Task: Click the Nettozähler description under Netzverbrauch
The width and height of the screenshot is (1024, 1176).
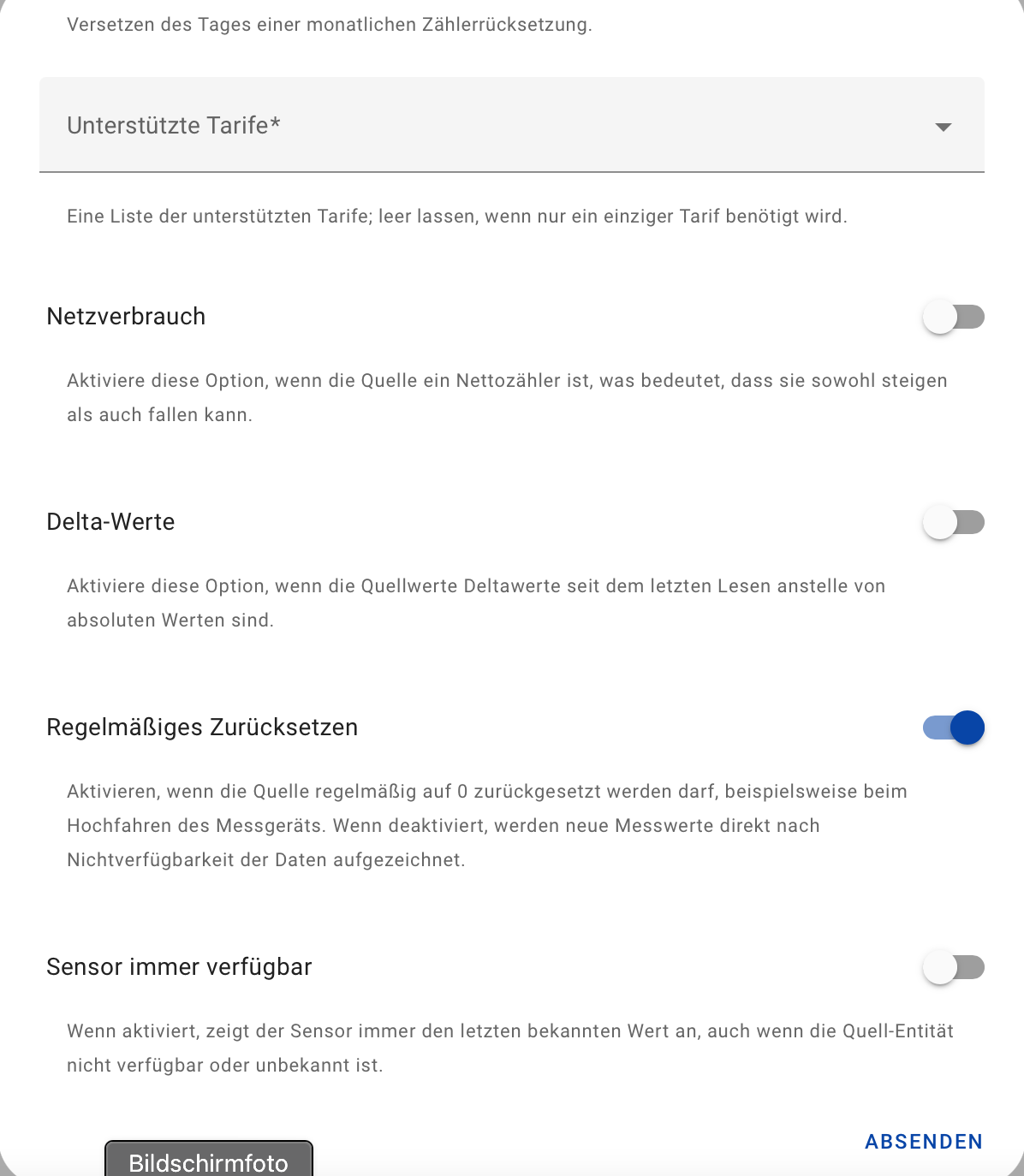Action: coord(507,398)
